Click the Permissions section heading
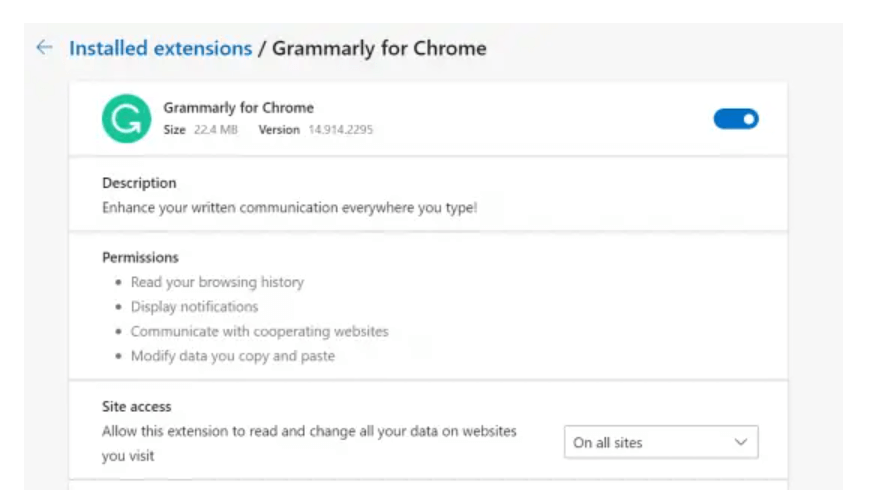889x490 pixels. point(140,257)
